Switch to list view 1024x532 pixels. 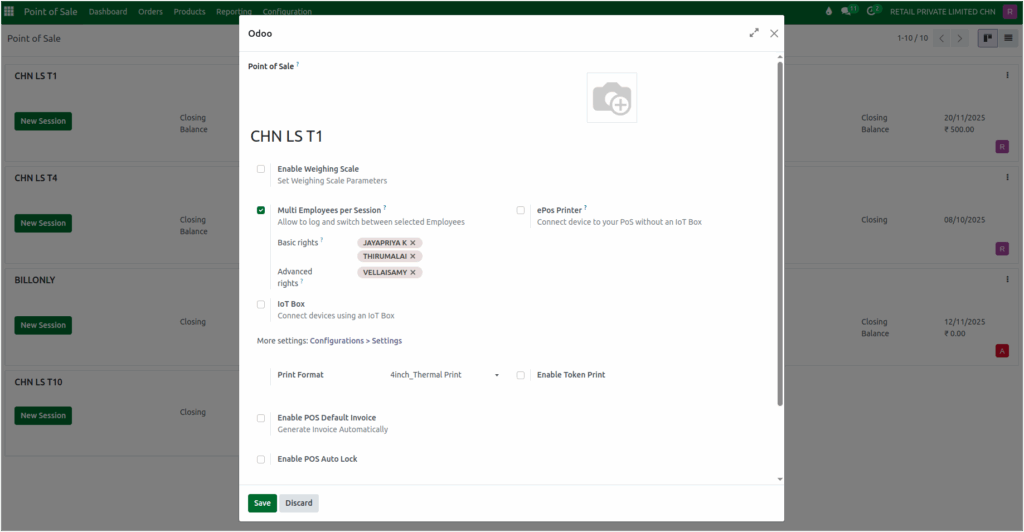tap(1008, 39)
